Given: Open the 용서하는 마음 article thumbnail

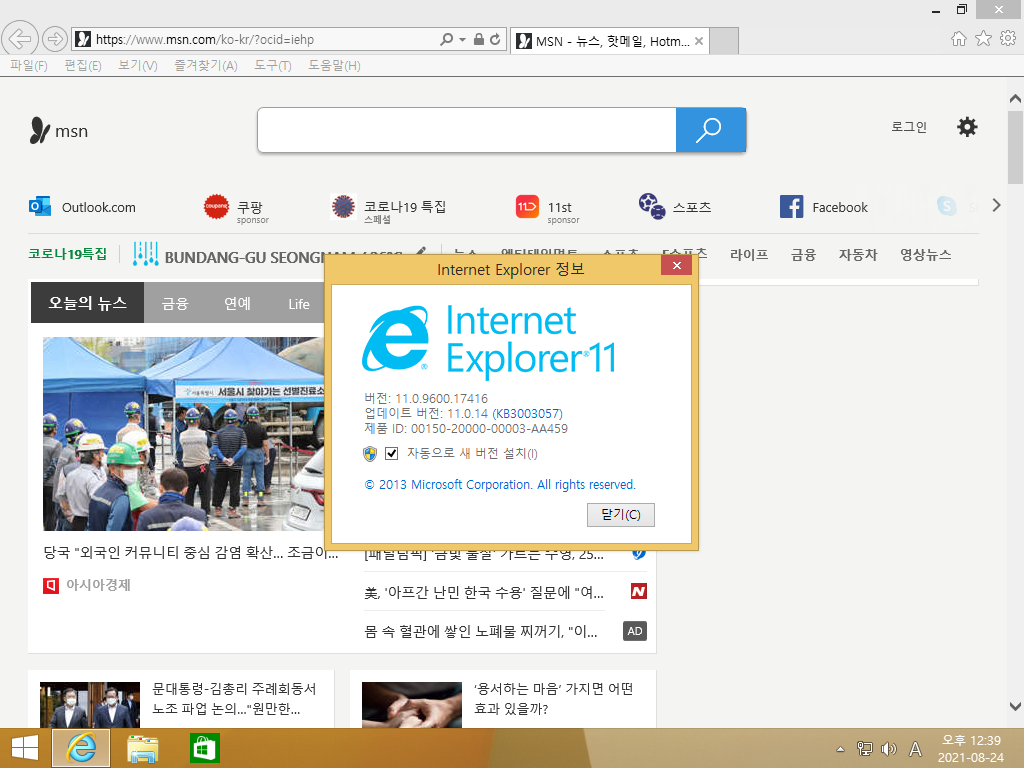Looking at the screenshot, I should (x=411, y=705).
